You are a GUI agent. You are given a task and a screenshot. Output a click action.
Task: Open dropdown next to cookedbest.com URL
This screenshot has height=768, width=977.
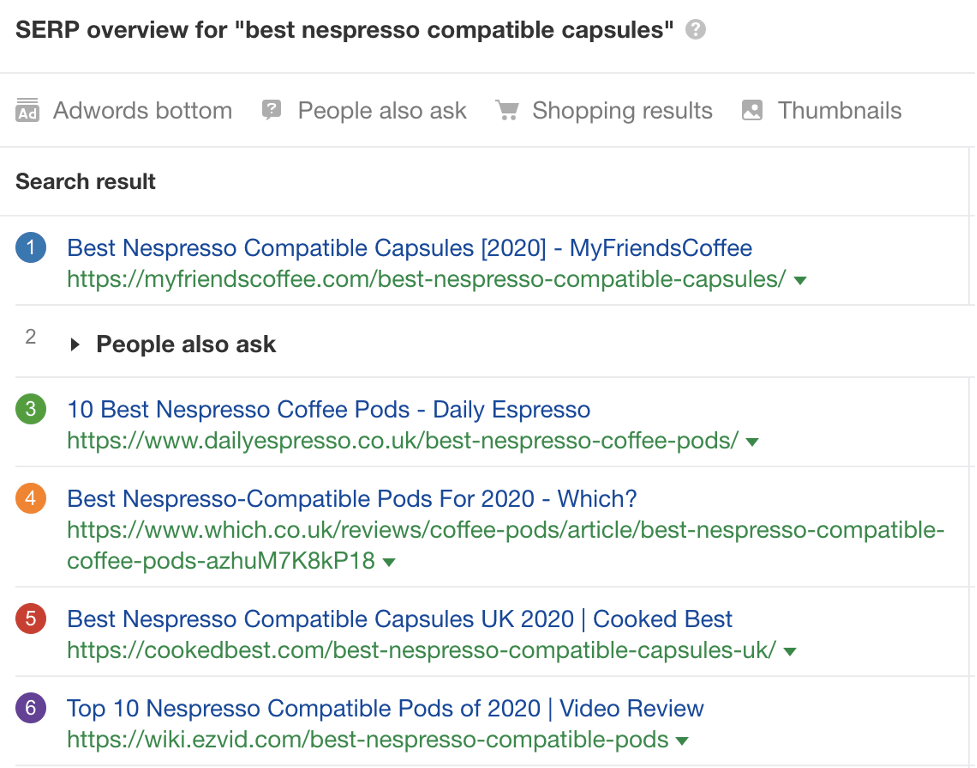789,652
